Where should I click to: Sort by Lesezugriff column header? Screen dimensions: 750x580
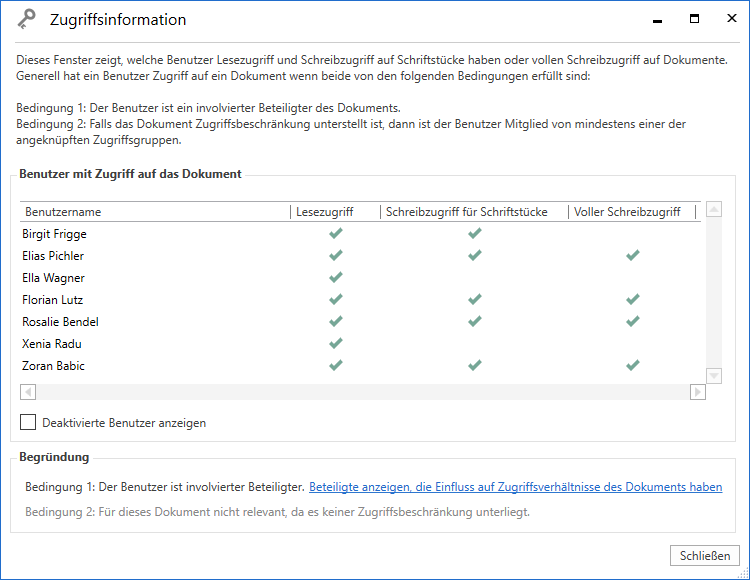click(335, 212)
